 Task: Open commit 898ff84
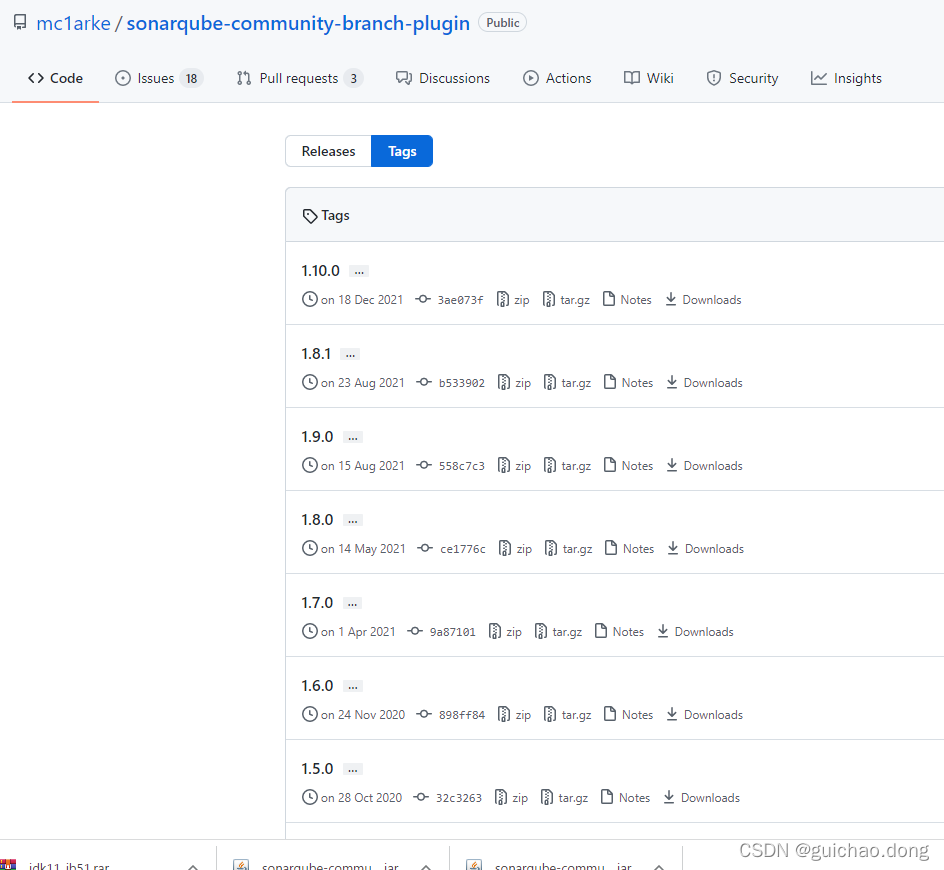(462, 715)
